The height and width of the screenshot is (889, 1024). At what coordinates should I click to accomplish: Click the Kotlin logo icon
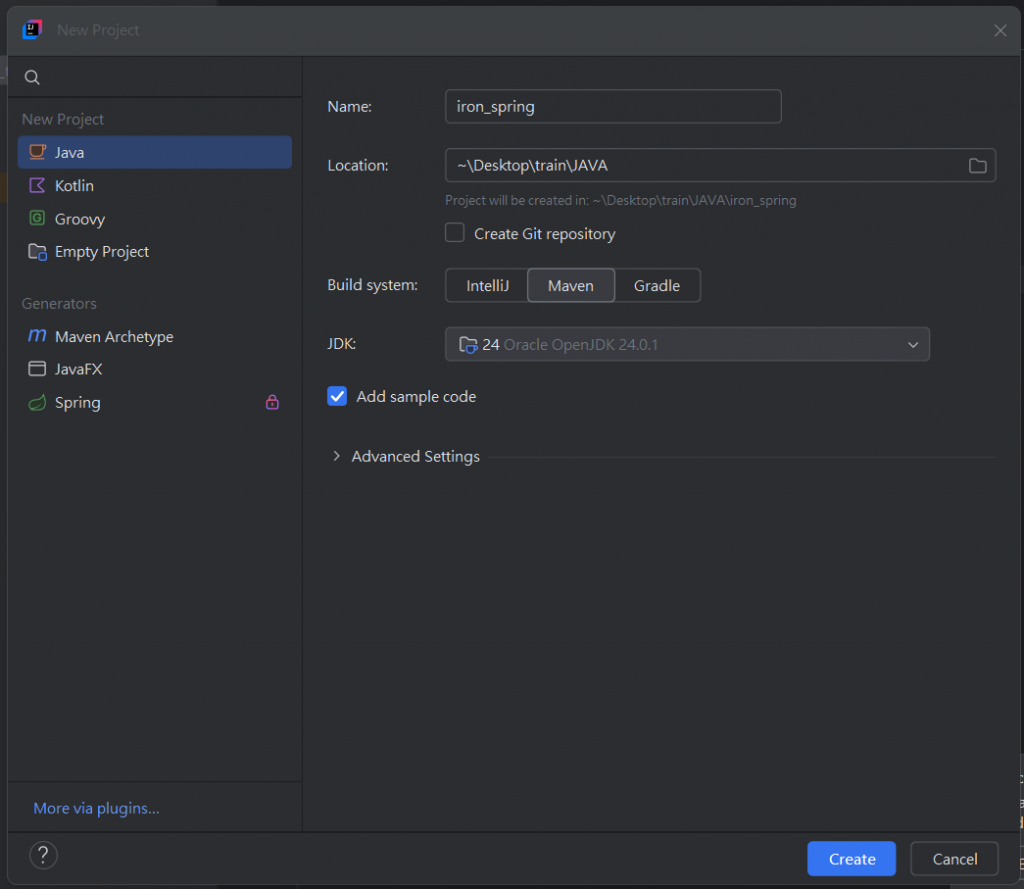click(37, 186)
